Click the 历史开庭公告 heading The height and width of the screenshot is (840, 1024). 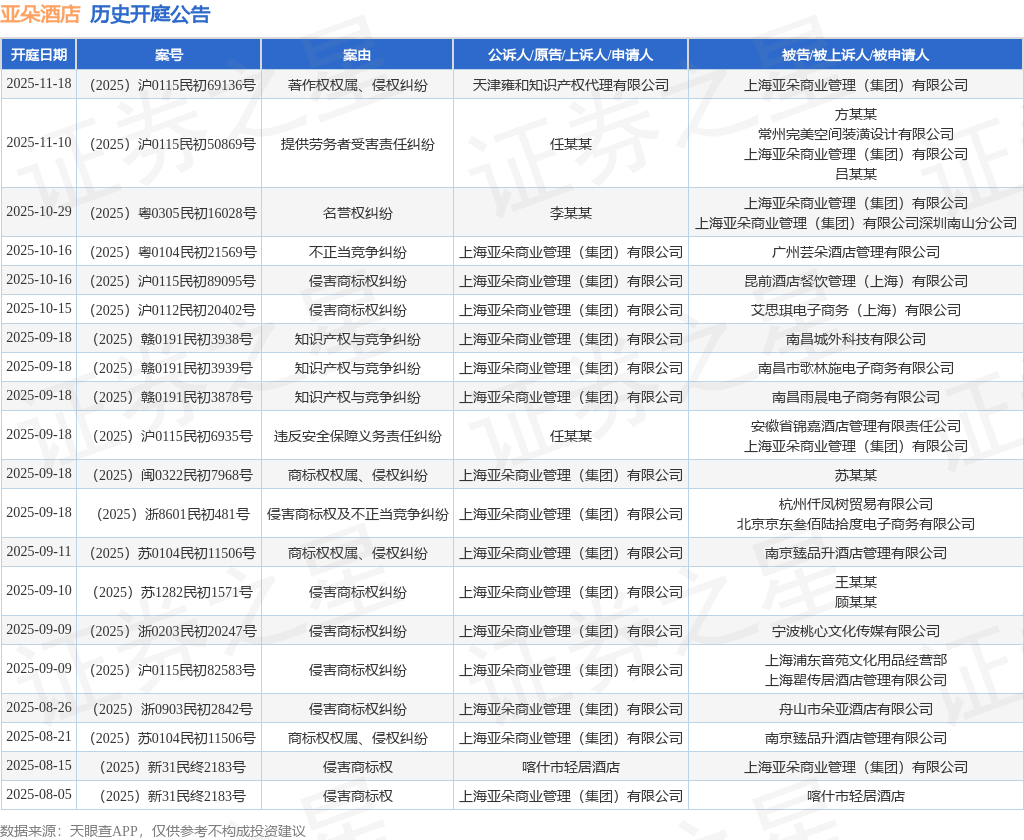coord(150,14)
